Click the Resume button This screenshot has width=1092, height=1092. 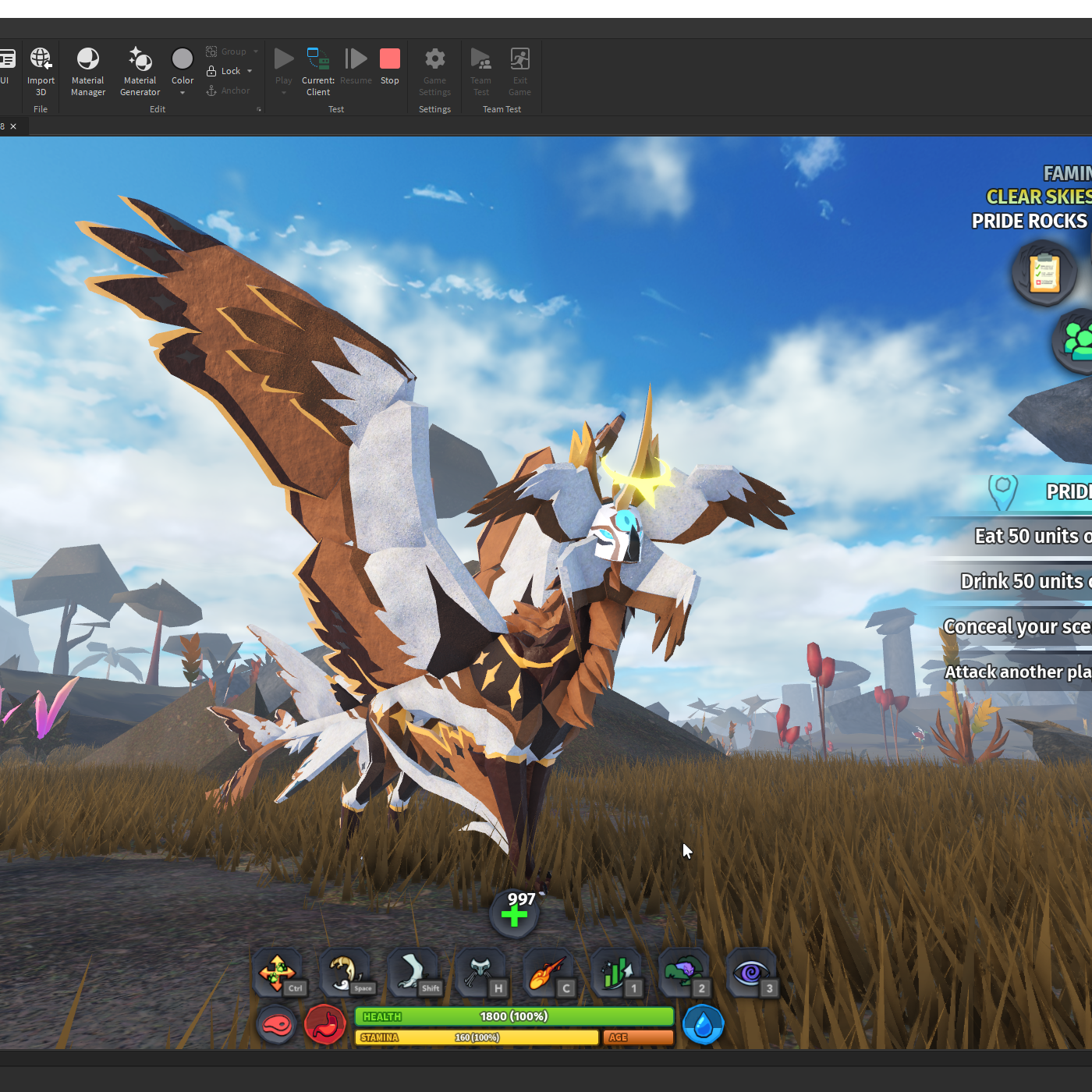tap(356, 66)
